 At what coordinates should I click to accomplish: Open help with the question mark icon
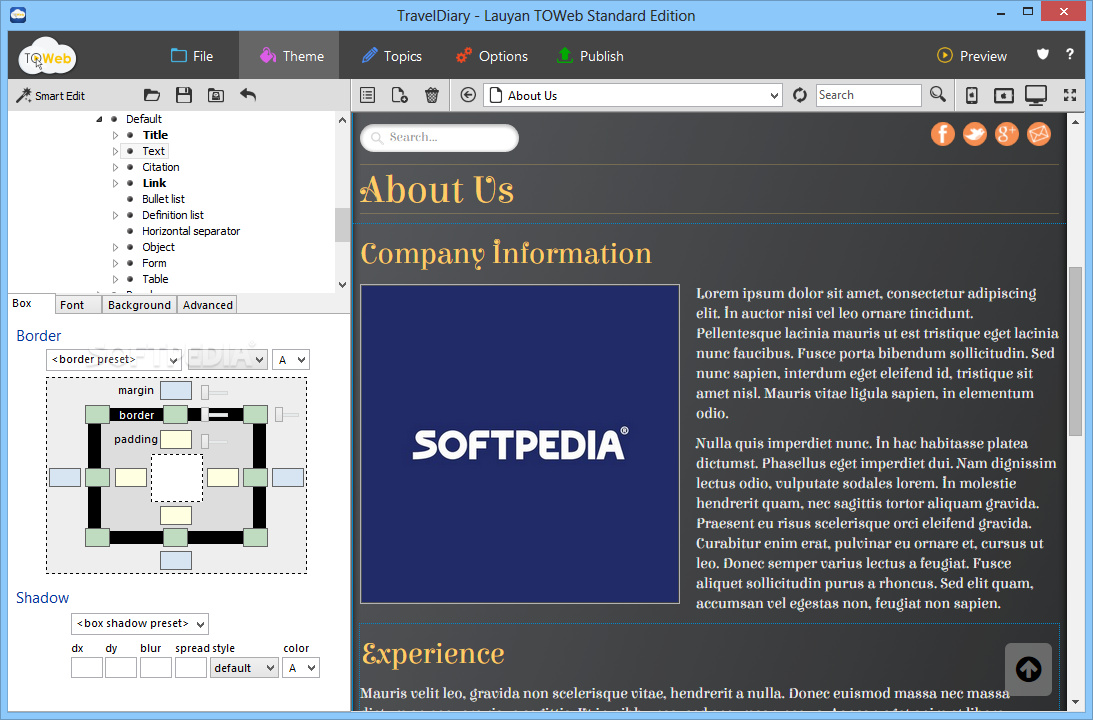(x=1070, y=54)
